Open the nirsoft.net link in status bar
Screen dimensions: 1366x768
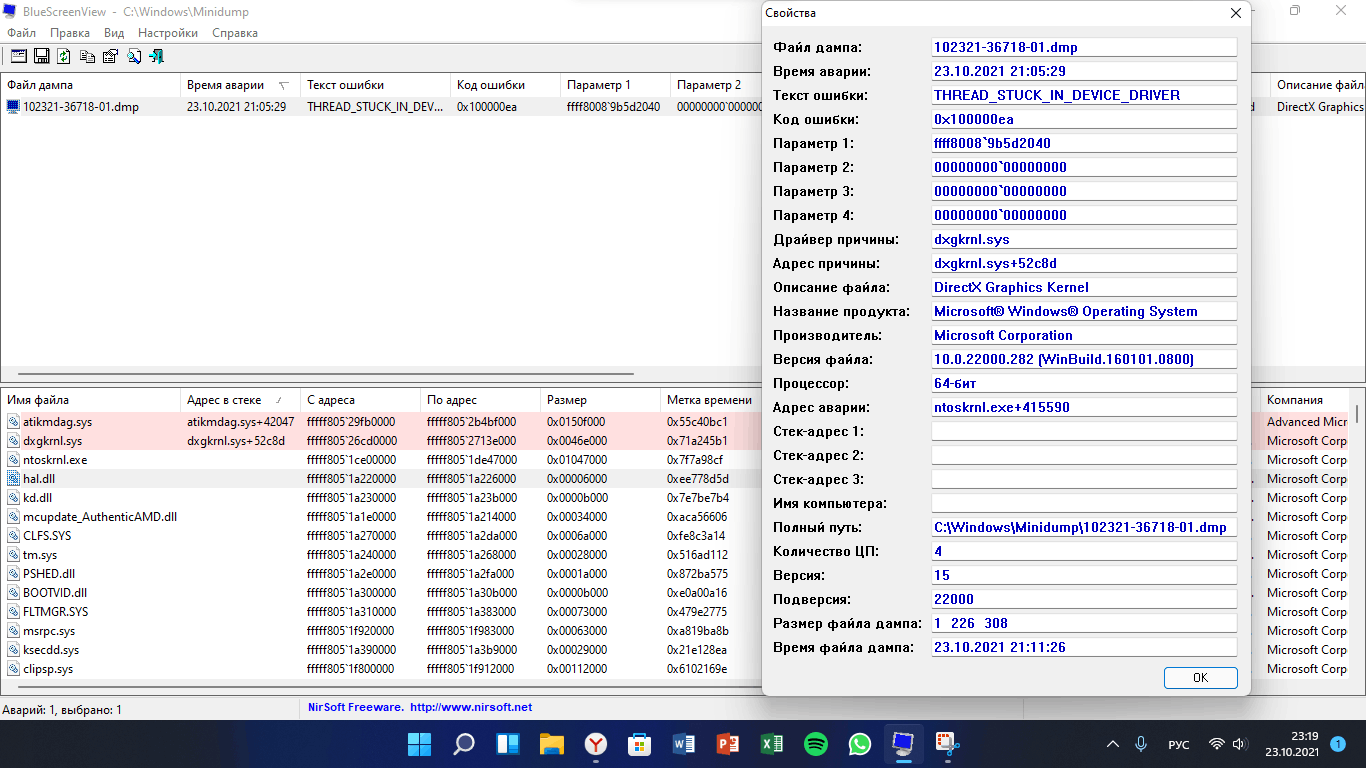coord(471,707)
